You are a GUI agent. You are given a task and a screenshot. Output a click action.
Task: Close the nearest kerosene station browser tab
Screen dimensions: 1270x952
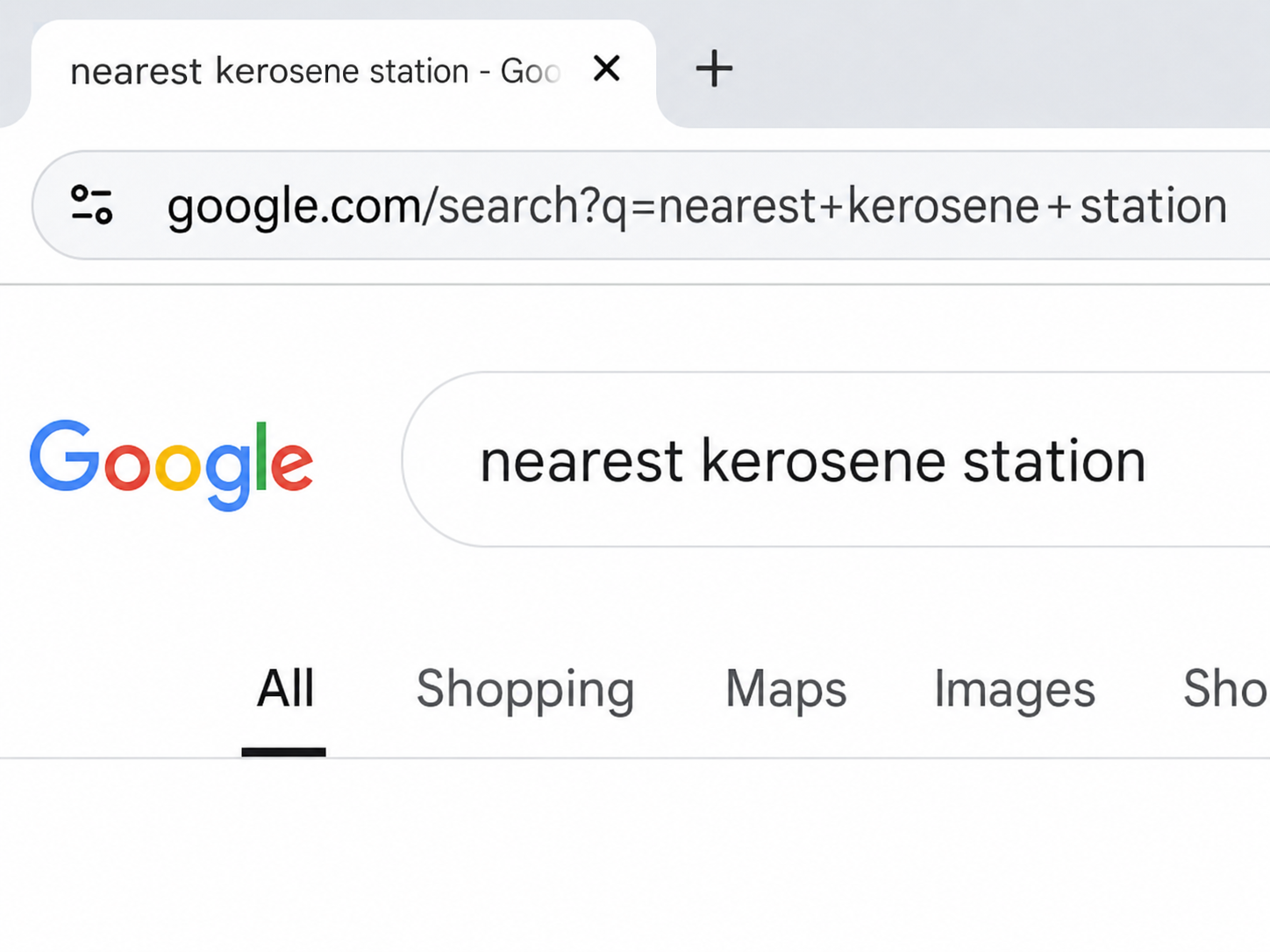[x=606, y=68]
